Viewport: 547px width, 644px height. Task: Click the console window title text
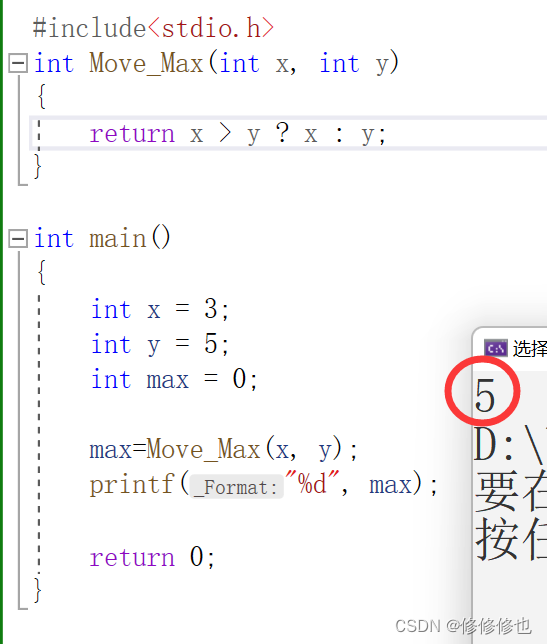pos(530,349)
